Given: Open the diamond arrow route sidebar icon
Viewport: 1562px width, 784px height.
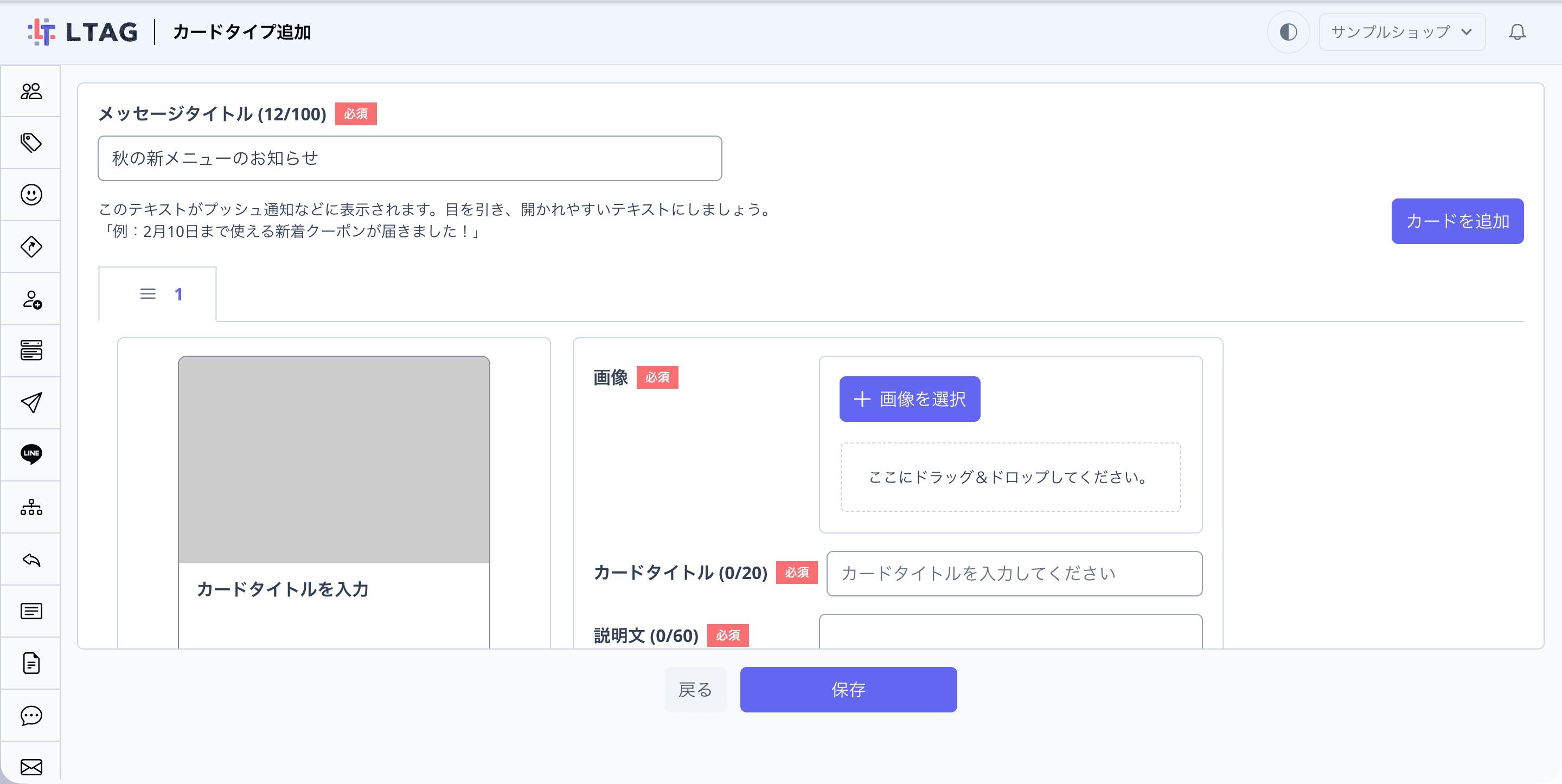Looking at the screenshot, I should pos(31,247).
